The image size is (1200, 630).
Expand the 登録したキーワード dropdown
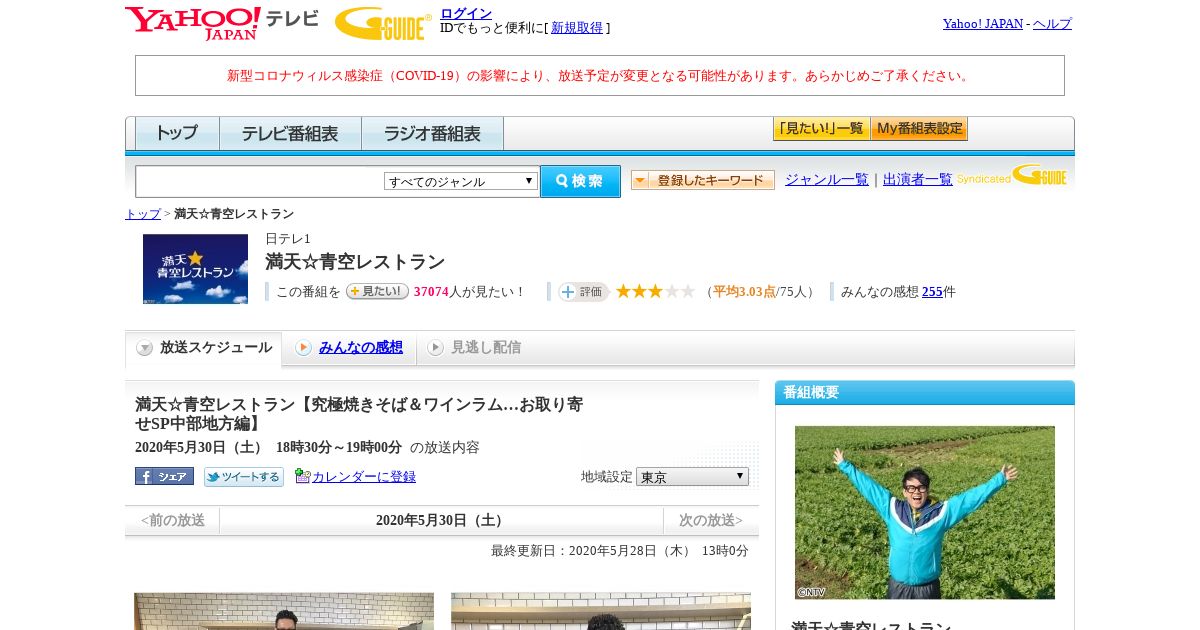point(703,180)
